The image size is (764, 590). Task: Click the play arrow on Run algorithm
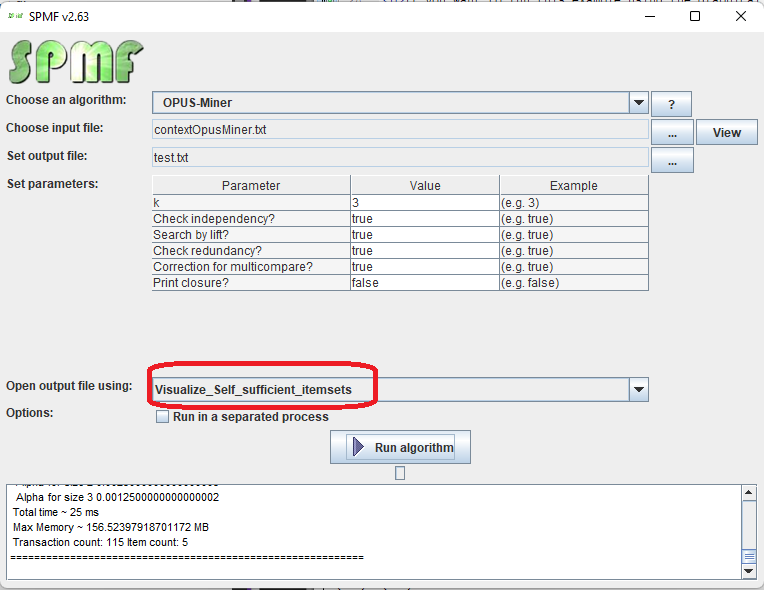[359, 447]
